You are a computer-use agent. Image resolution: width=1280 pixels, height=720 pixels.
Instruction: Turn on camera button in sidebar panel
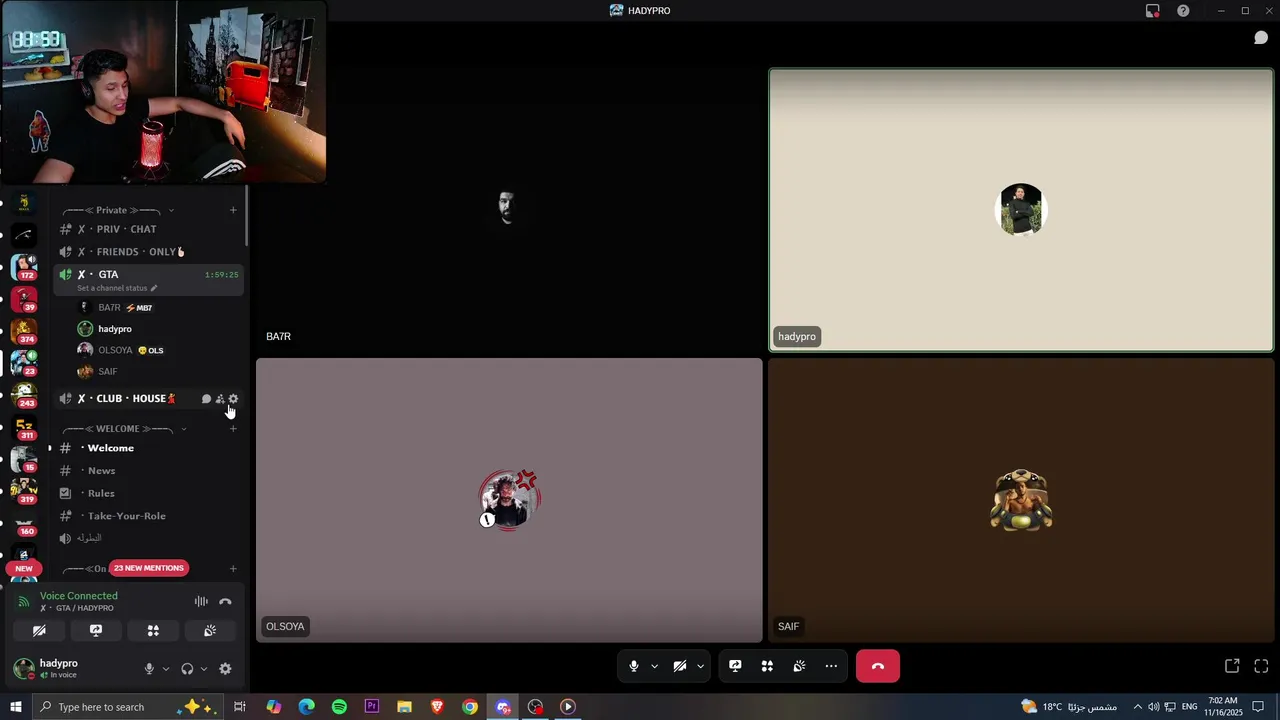(x=39, y=631)
